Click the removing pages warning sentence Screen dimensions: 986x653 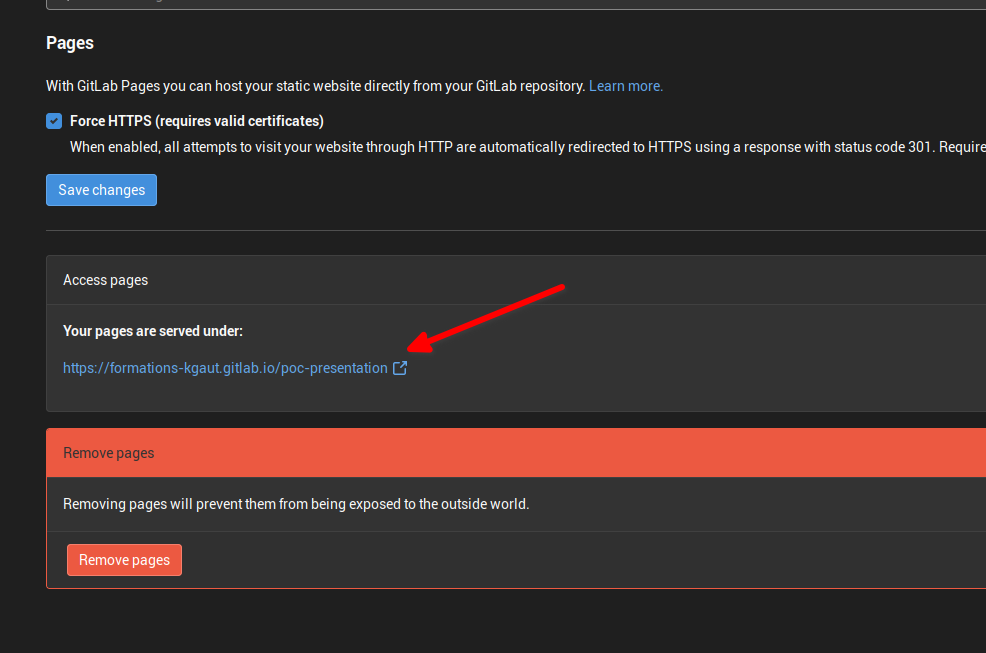(296, 504)
